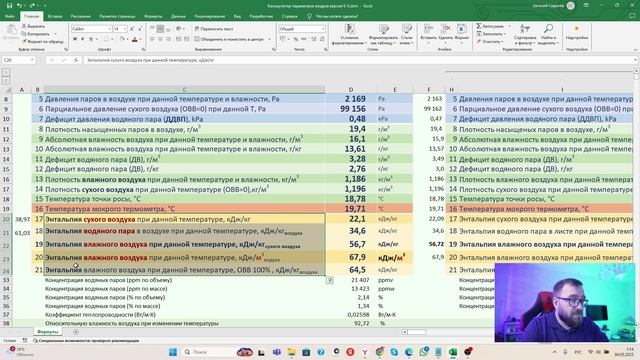Open Условное форматирование menu
The width and height of the screenshot is (640, 360).
pos(349,35)
